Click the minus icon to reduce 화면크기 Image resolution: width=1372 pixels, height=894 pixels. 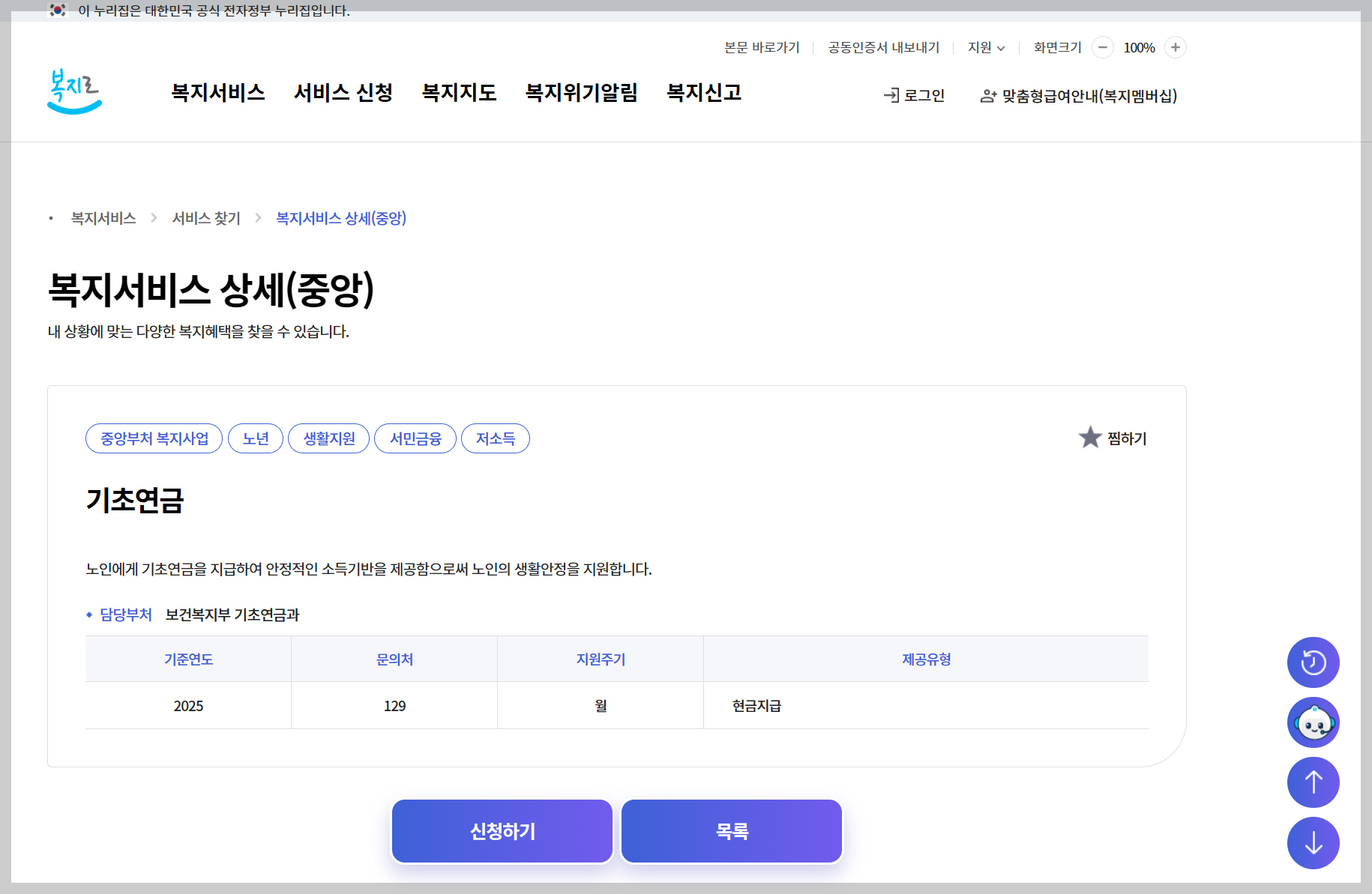1102,47
